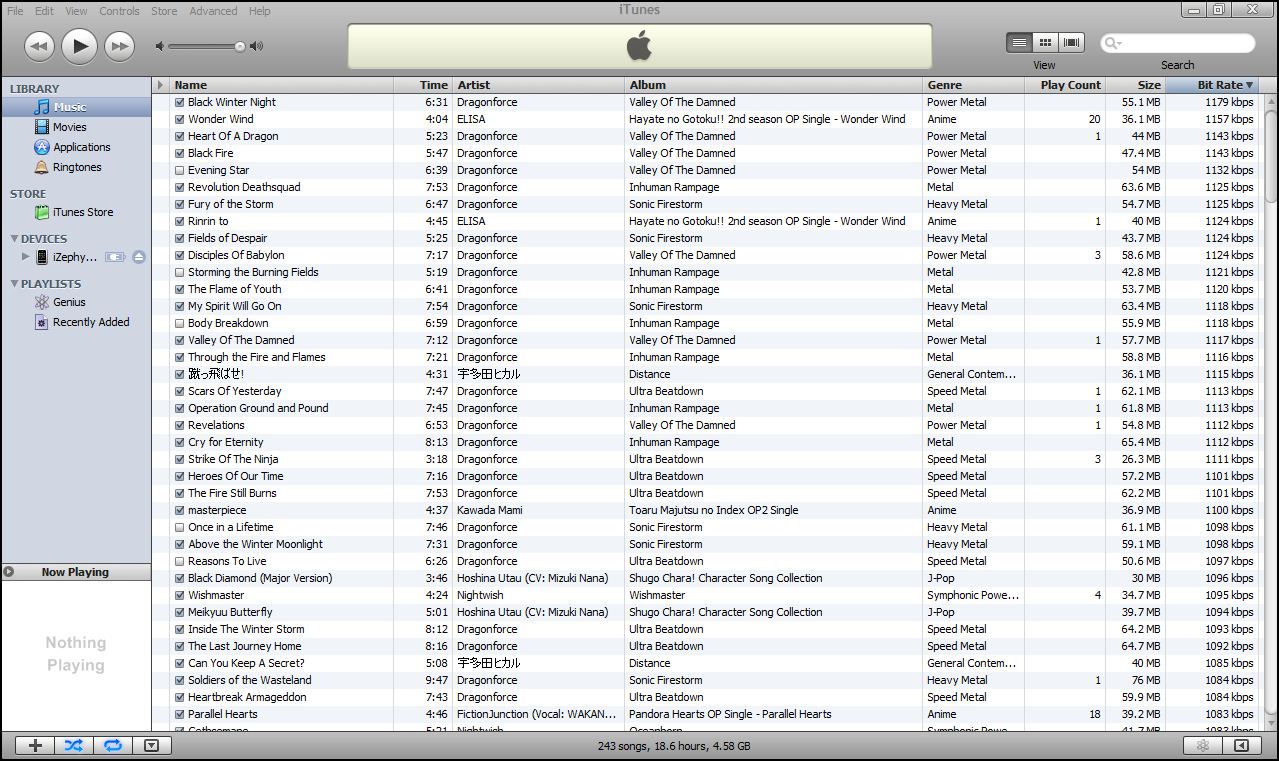Sort by the Name column header
Viewport: 1279px width, 761px height.
pyautogui.click(x=281, y=85)
